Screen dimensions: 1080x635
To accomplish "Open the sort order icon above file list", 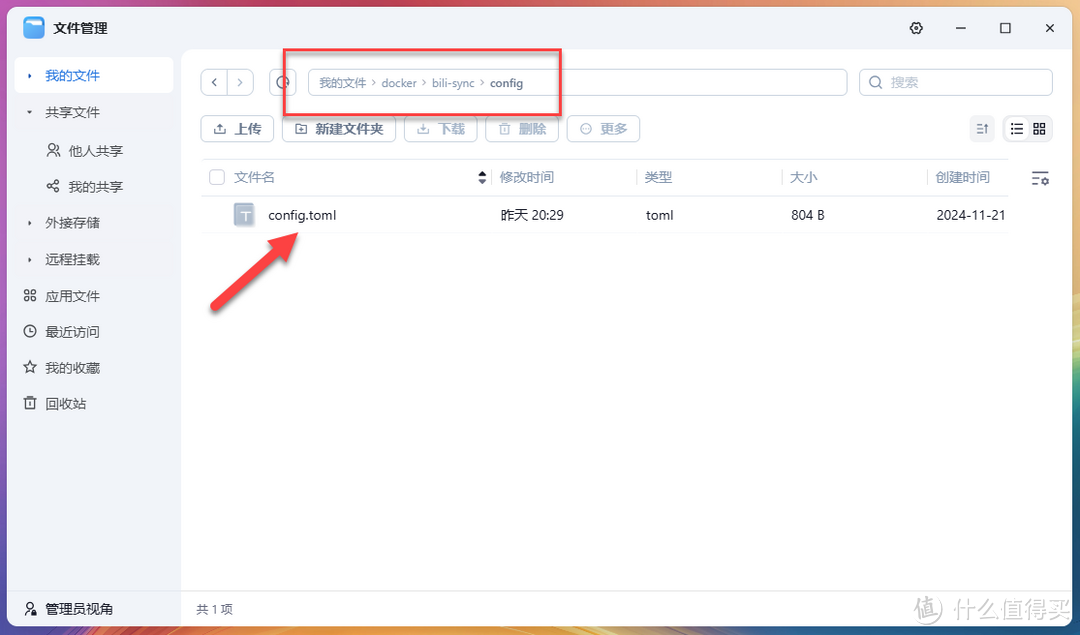I will coord(981,128).
